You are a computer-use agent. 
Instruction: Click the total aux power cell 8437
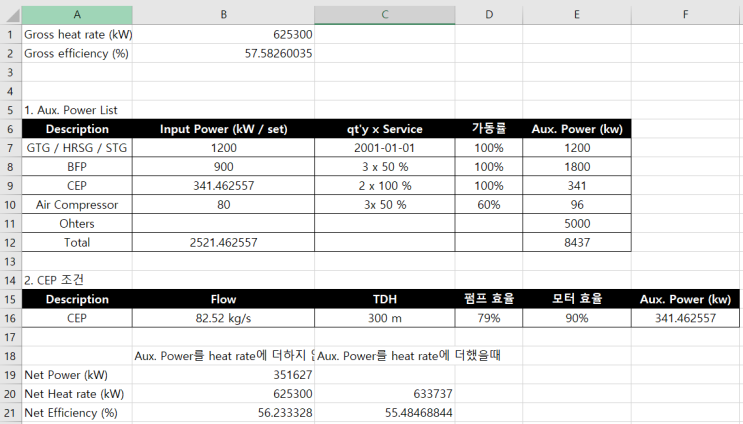click(576, 243)
